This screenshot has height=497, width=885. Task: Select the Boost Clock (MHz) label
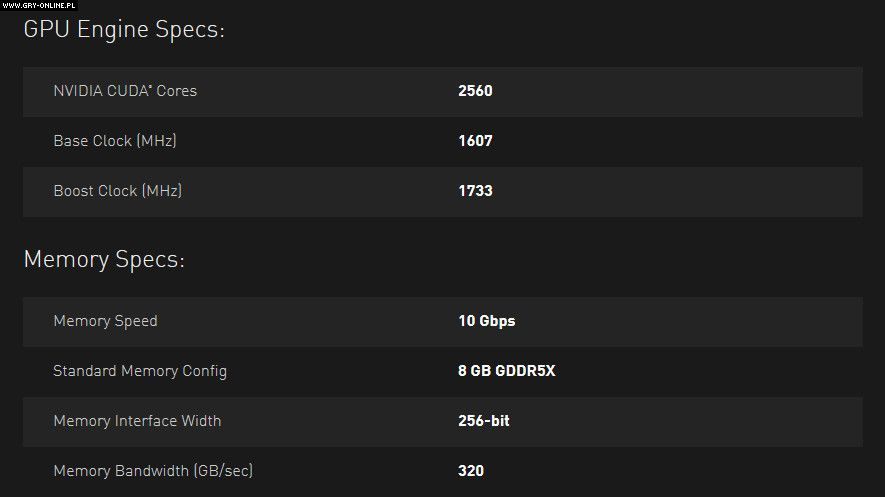tap(118, 191)
